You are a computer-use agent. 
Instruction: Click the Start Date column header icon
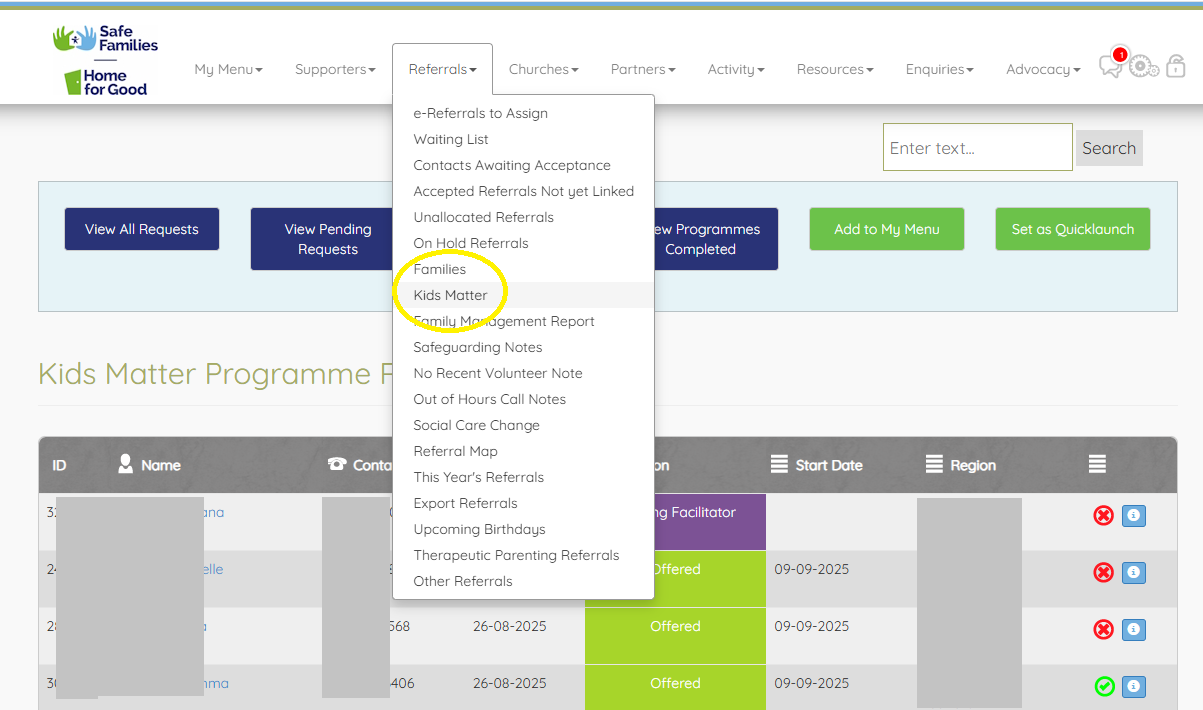(x=779, y=464)
